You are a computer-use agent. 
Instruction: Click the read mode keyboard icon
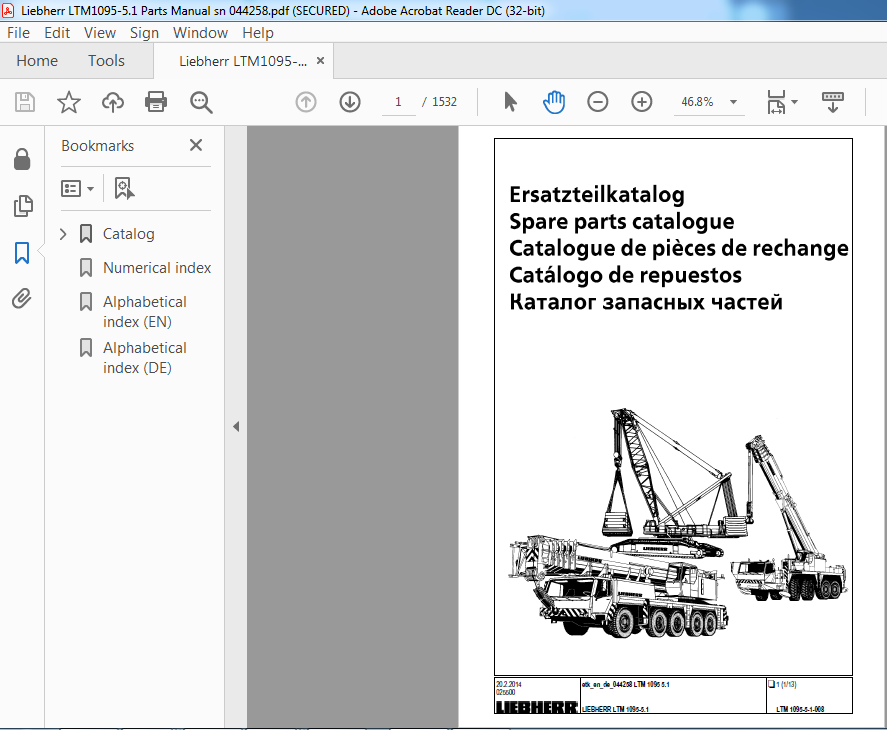tap(833, 102)
